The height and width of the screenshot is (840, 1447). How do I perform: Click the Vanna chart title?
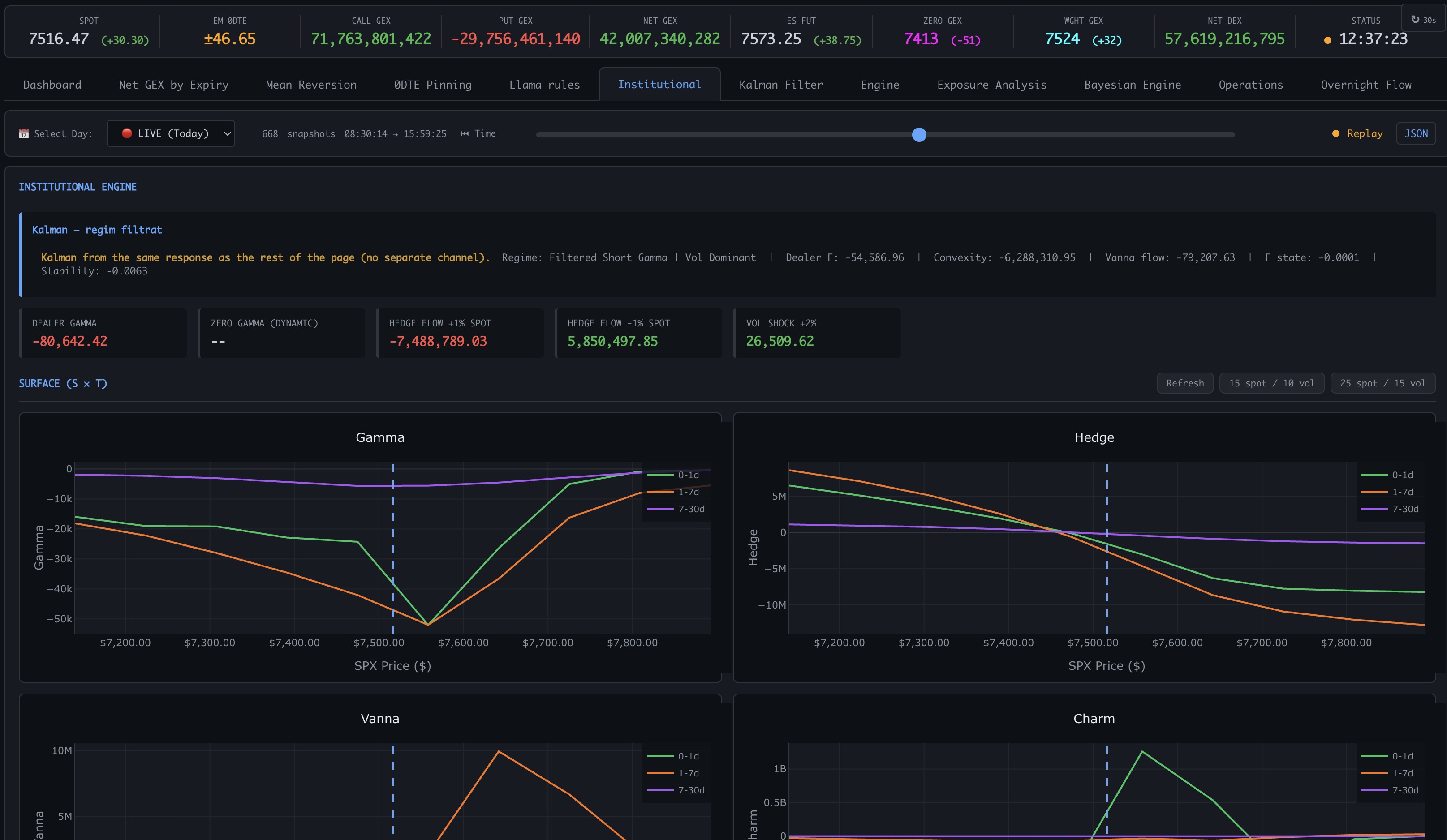click(380, 718)
